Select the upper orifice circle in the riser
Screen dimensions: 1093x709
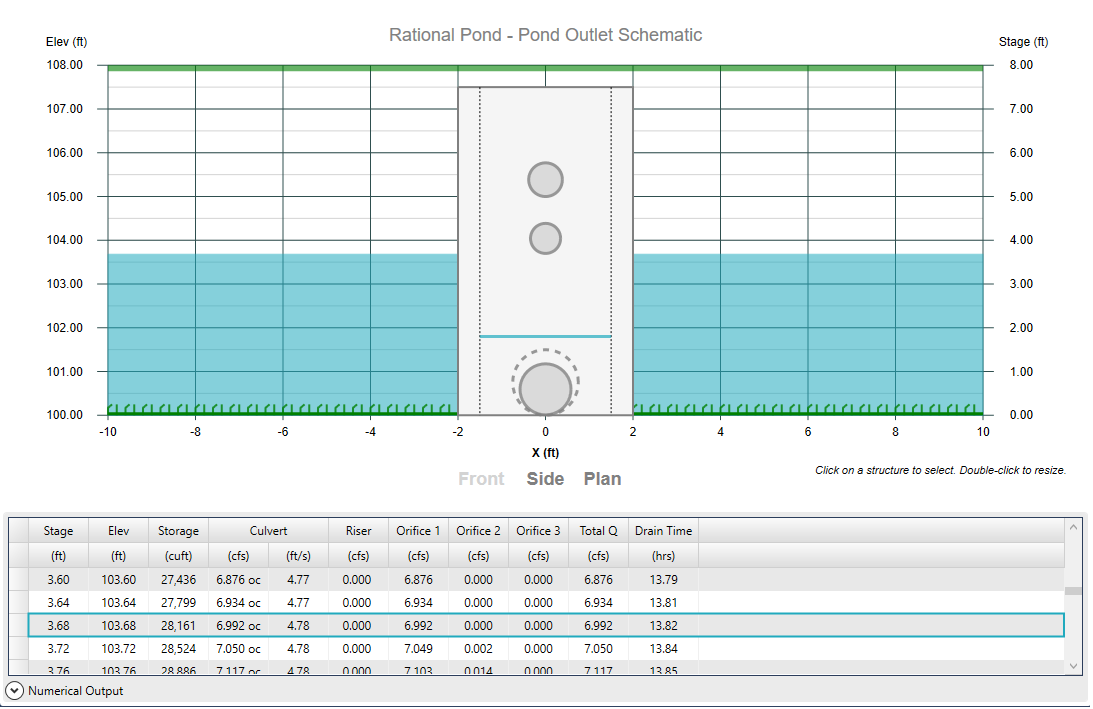[545, 179]
